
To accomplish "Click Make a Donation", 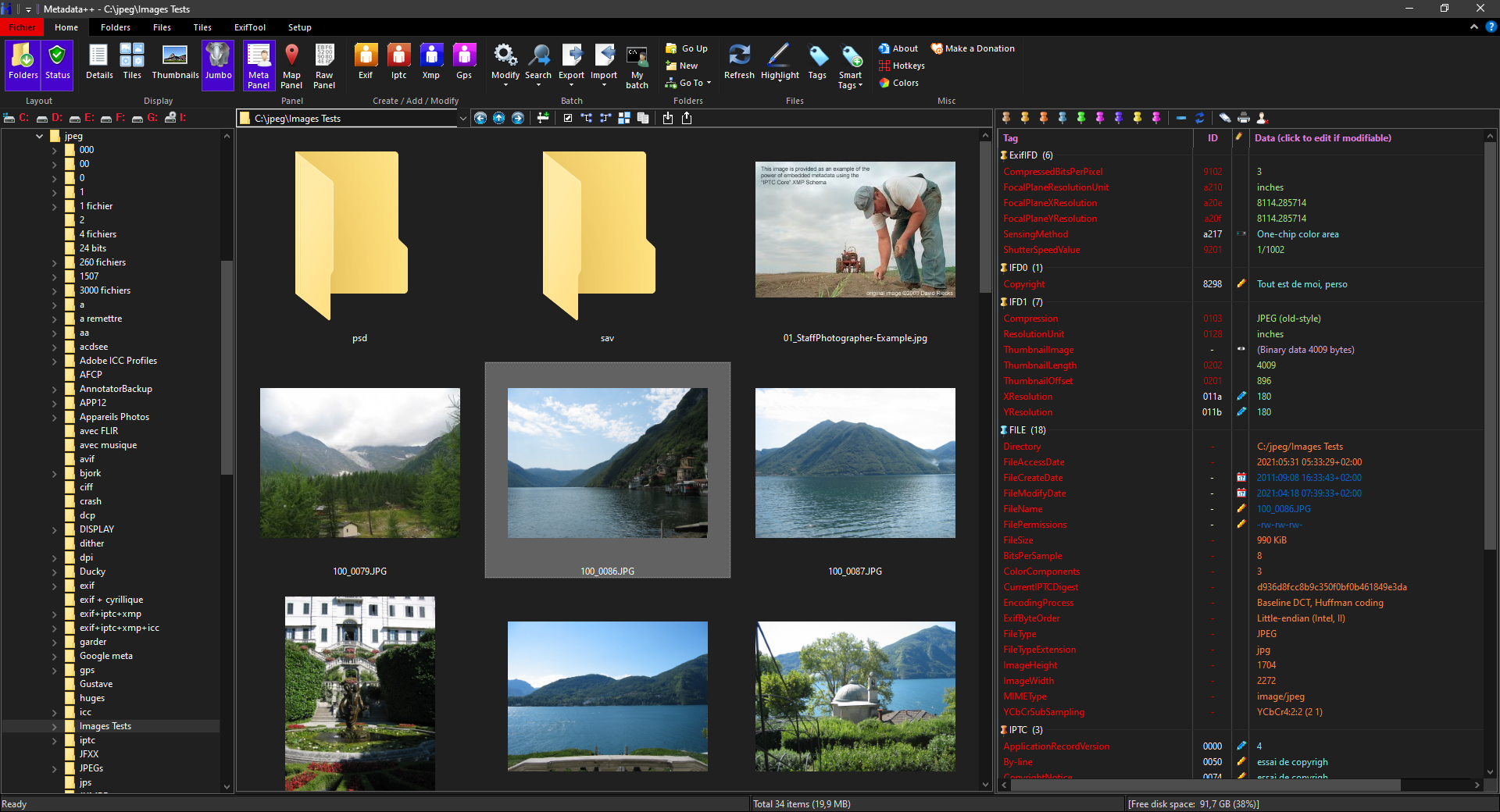I will [x=973, y=48].
